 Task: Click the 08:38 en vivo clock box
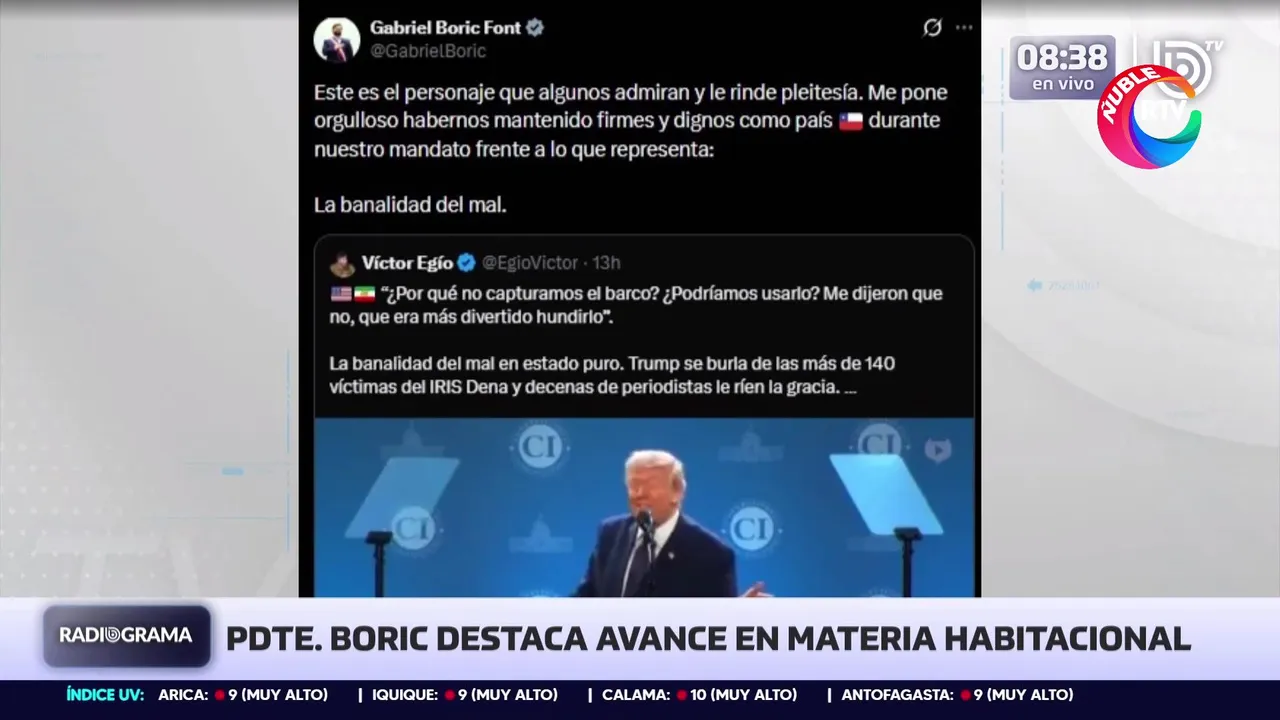pyautogui.click(x=1062, y=67)
